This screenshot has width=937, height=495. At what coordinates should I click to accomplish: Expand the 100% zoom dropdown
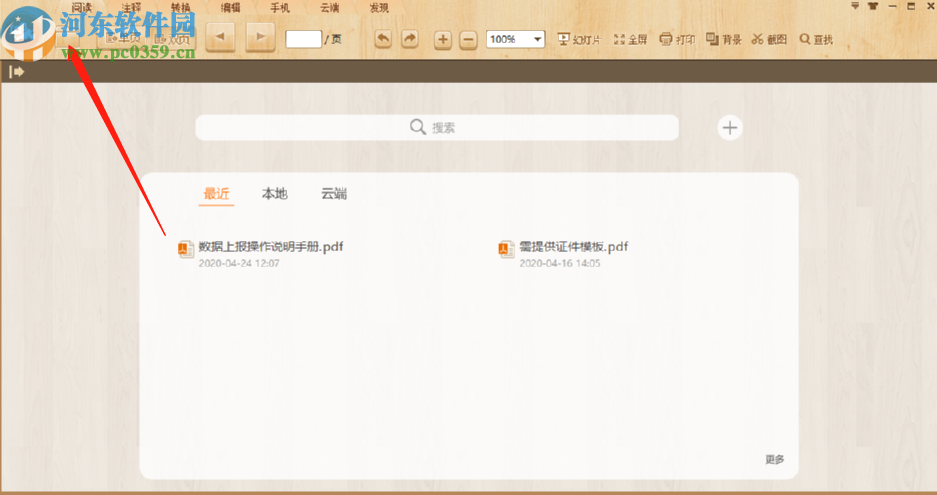pyautogui.click(x=537, y=39)
